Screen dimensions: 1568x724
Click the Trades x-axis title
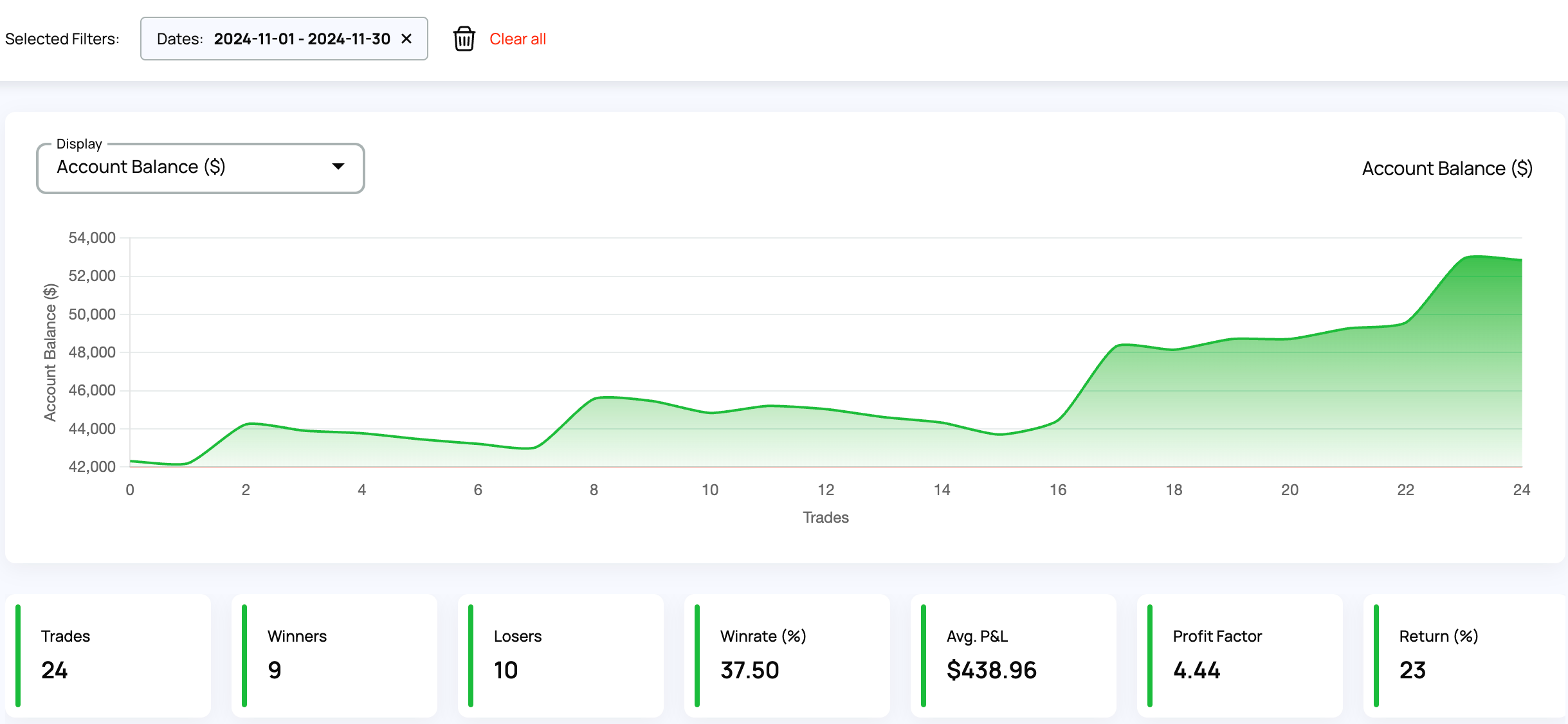click(826, 518)
